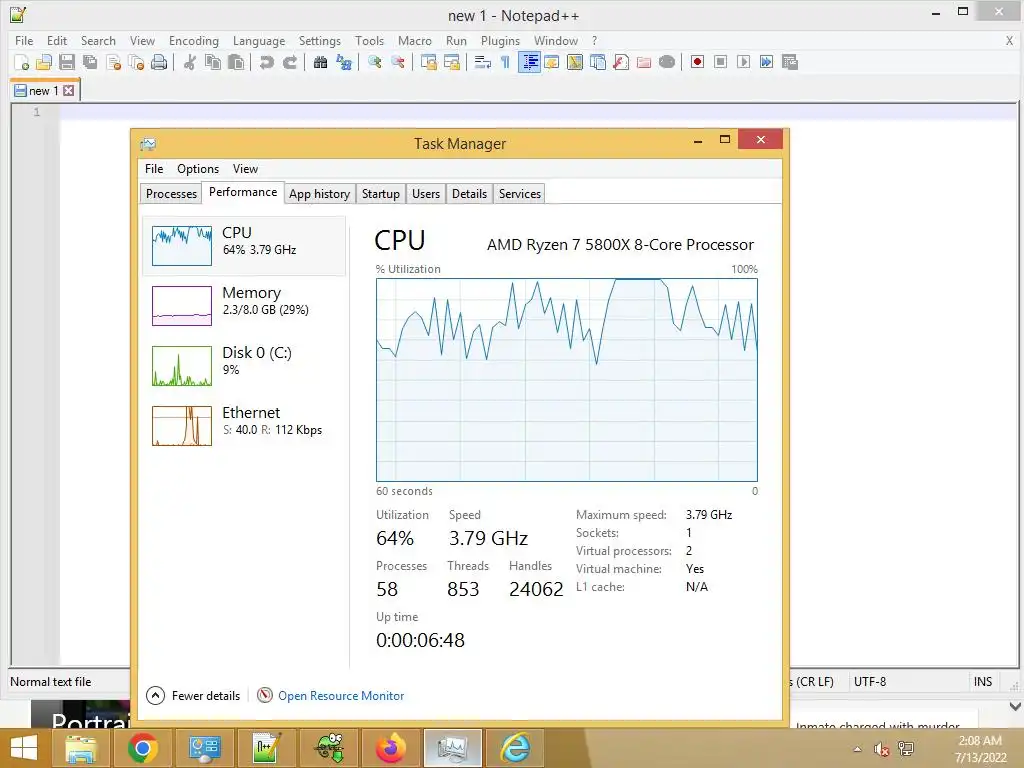Viewport: 1024px width, 768px height.
Task: Select the Disk 0 (C:) performance item
Action: pos(244,366)
